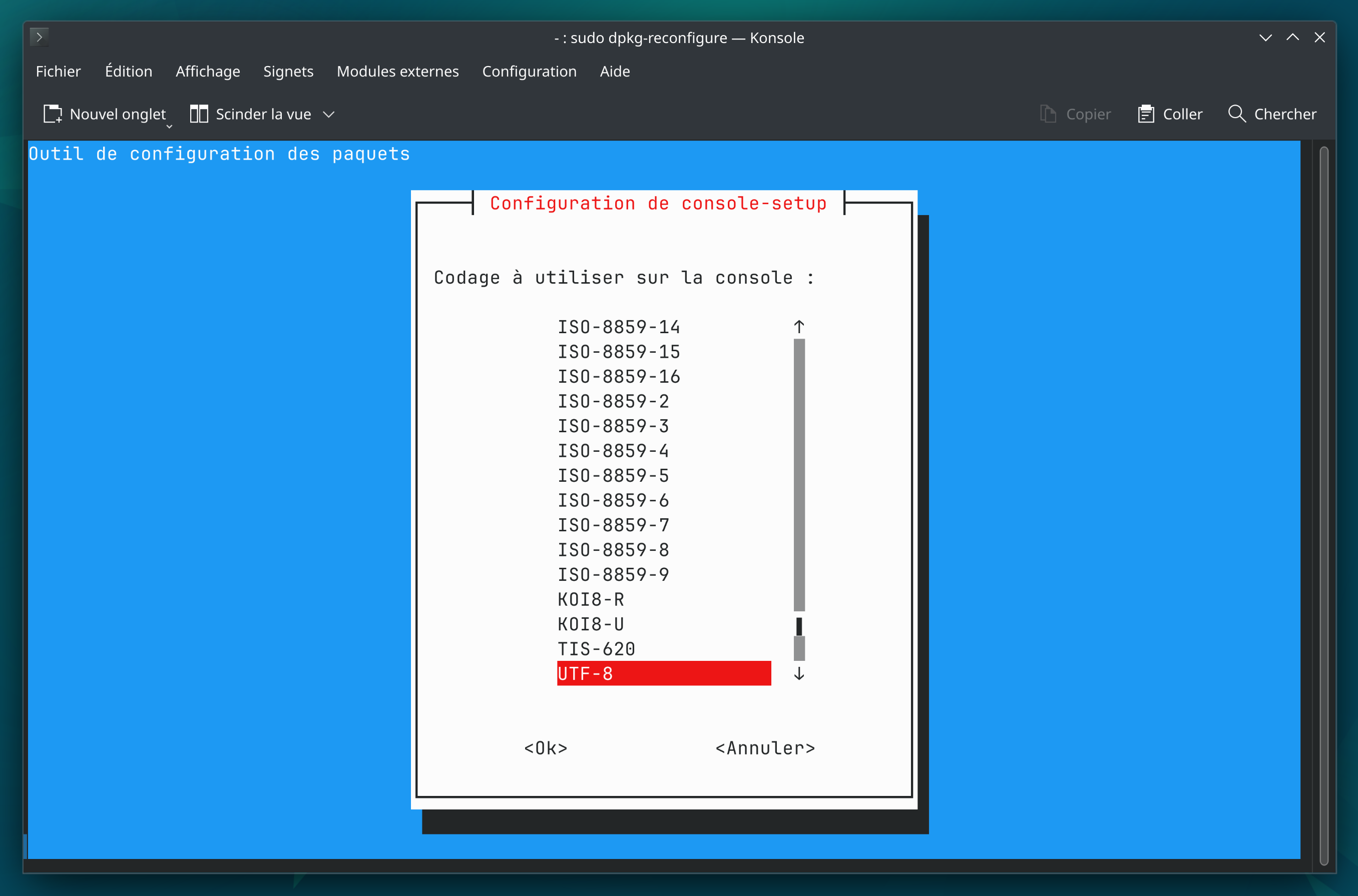This screenshot has height=896, width=1358.
Task: Close the Konsole window
Action: (1319, 38)
